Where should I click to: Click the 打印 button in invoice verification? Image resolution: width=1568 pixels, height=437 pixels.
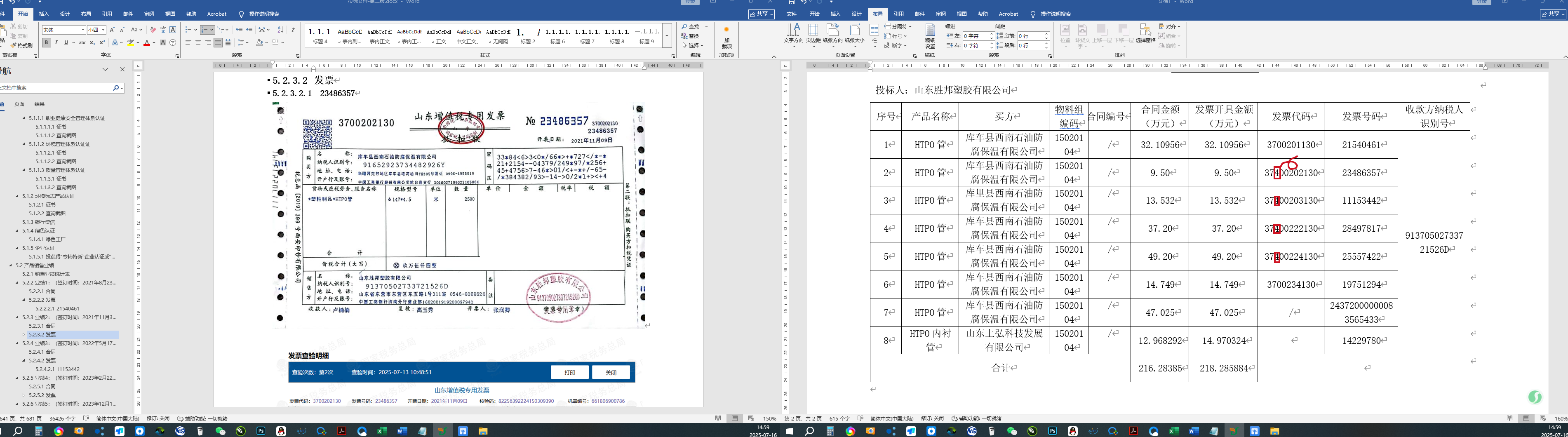coord(570,373)
